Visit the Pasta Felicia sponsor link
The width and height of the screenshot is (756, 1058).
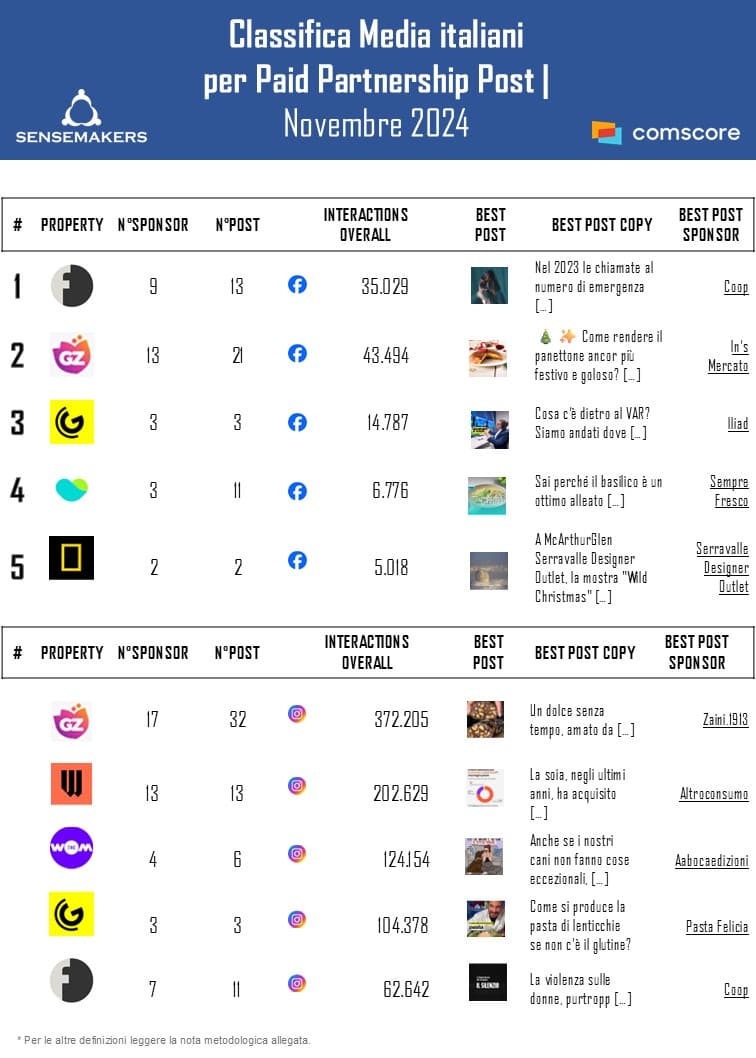coord(716,927)
